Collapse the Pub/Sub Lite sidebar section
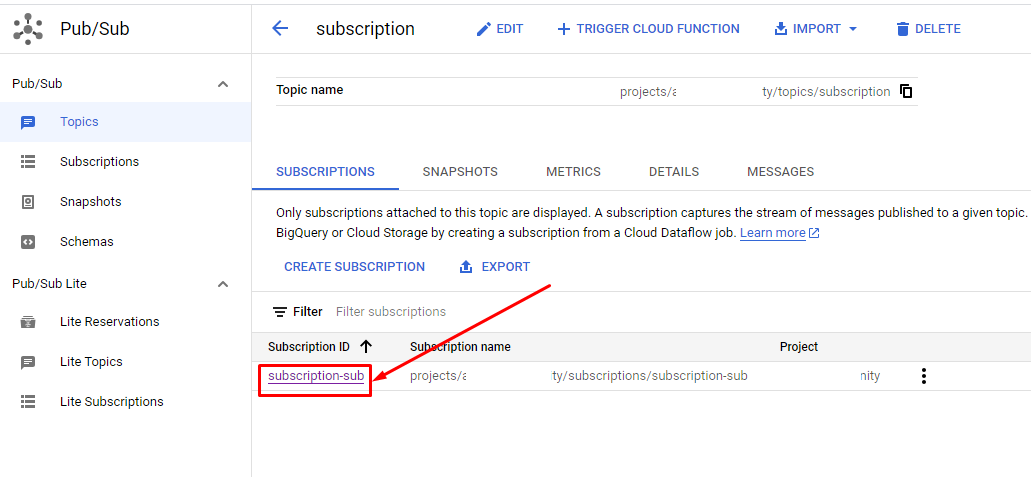 [224, 284]
